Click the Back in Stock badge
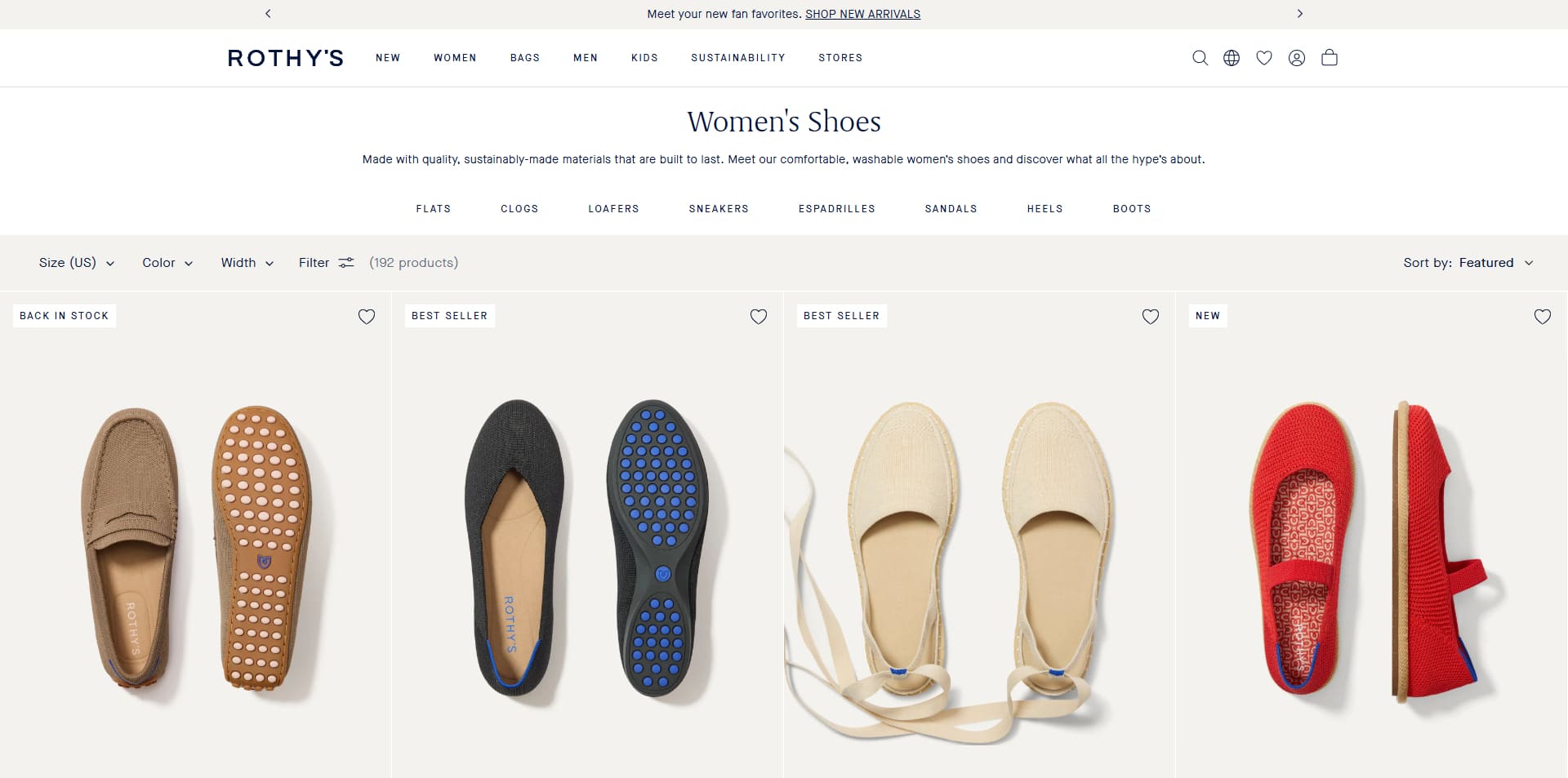This screenshot has width=1568, height=778. click(x=65, y=316)
